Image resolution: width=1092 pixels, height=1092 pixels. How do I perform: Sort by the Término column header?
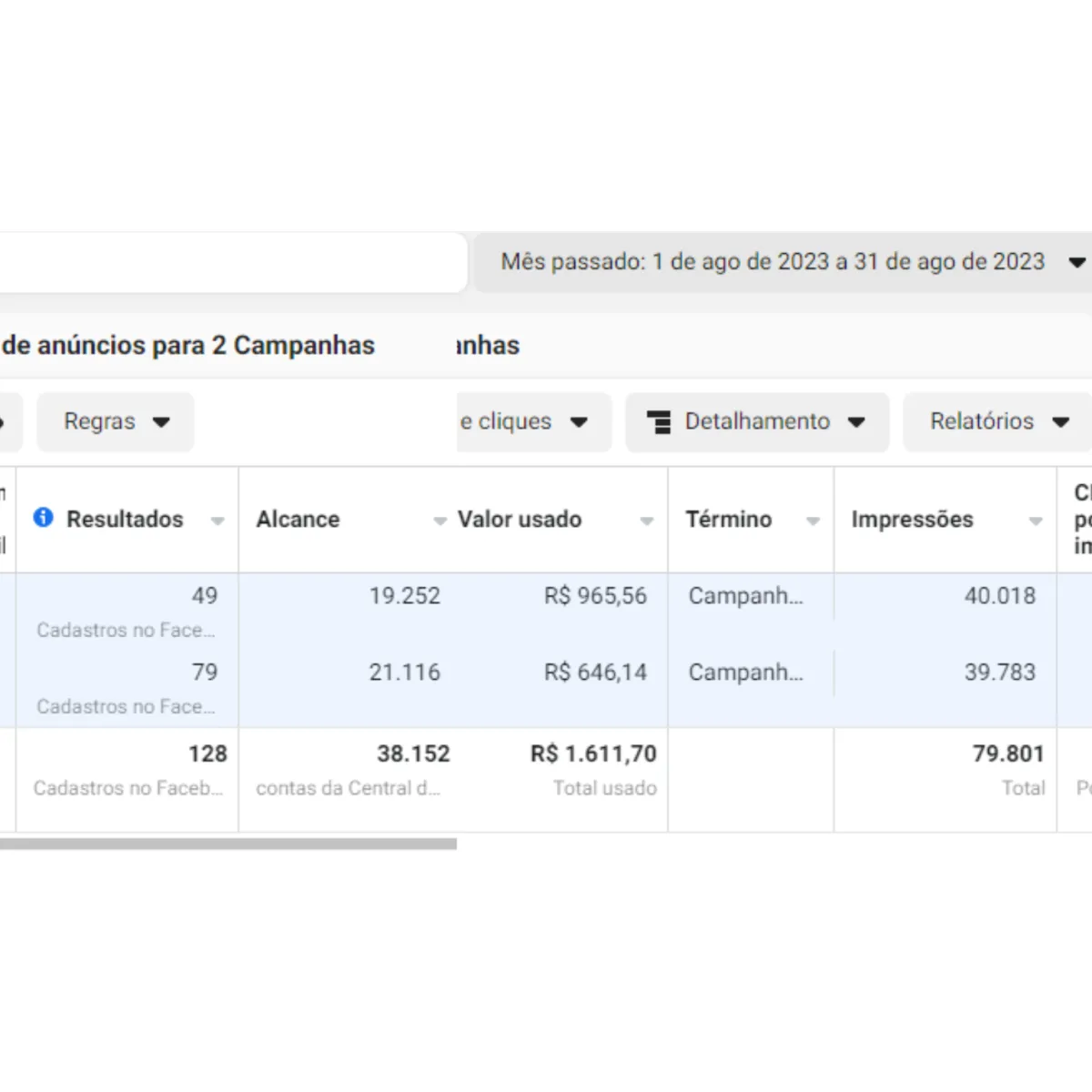(728, 519)
